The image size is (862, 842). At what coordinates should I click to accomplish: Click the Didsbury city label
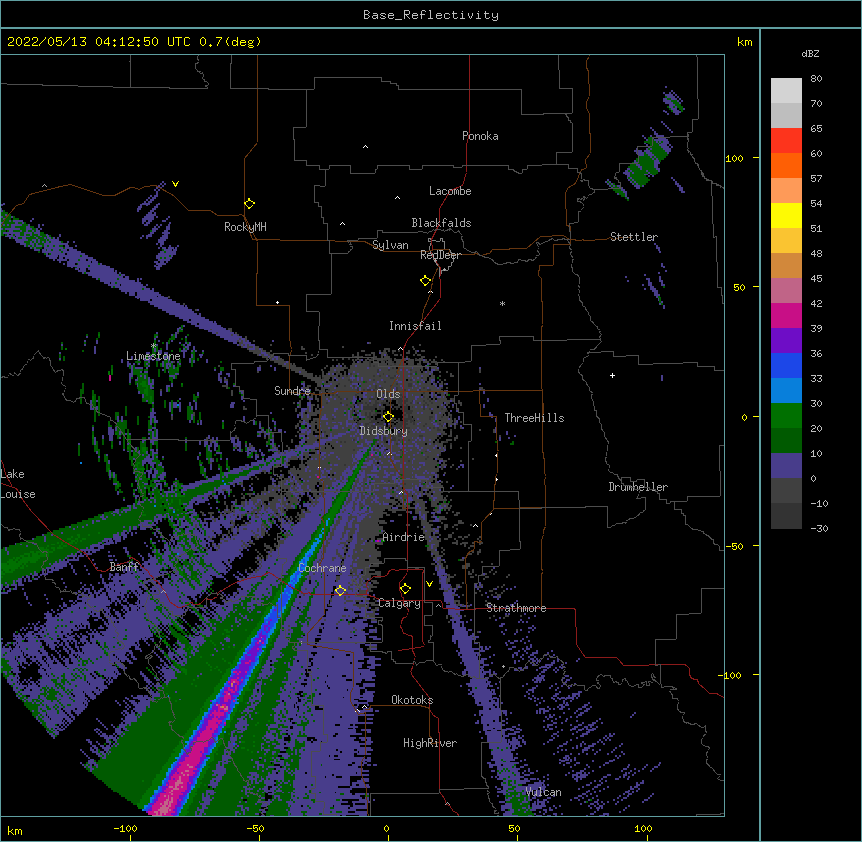pos(384,431)
